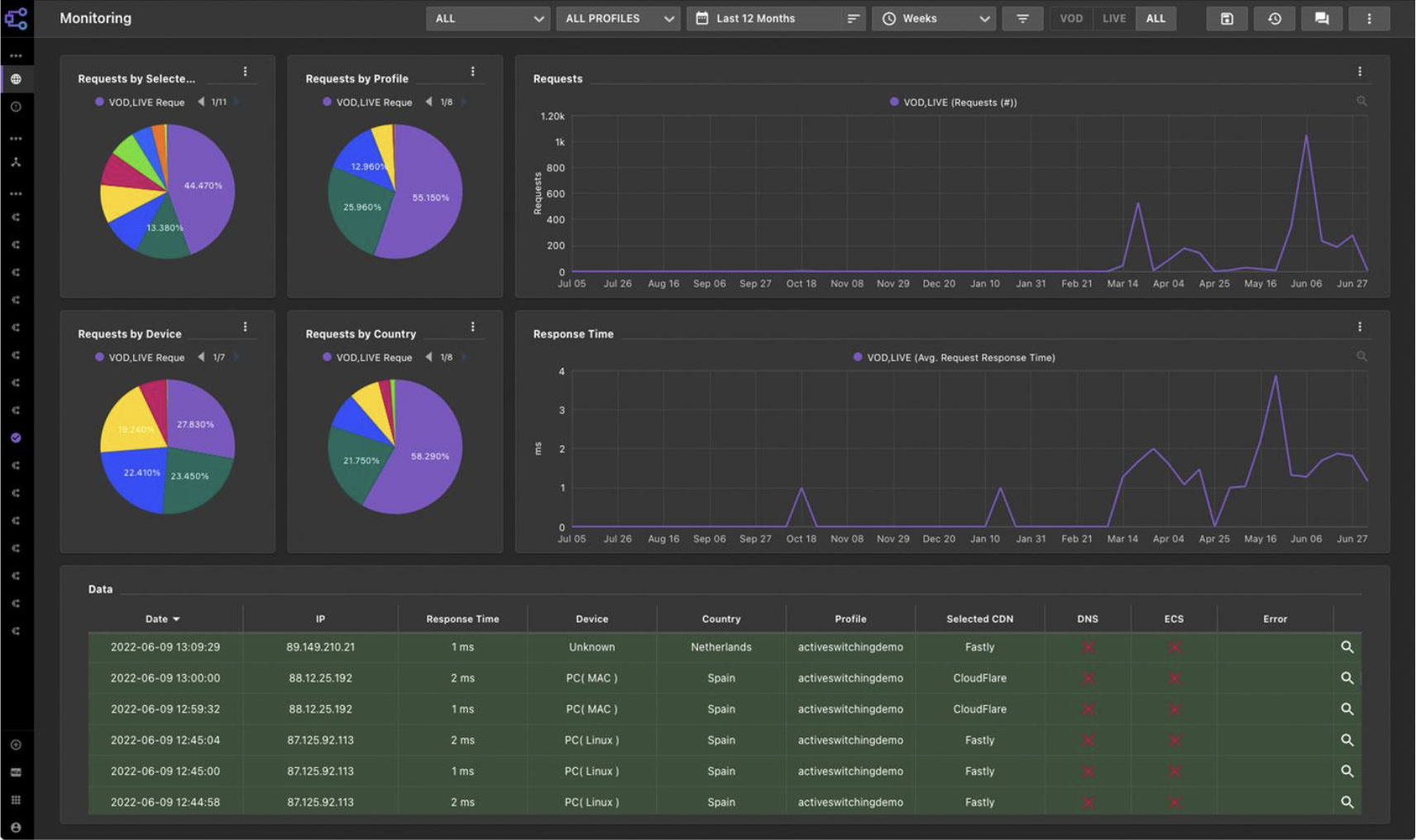Click the Monitoring page title
Viewport: 1416px width, 840px height.
(x=95, y=18)
